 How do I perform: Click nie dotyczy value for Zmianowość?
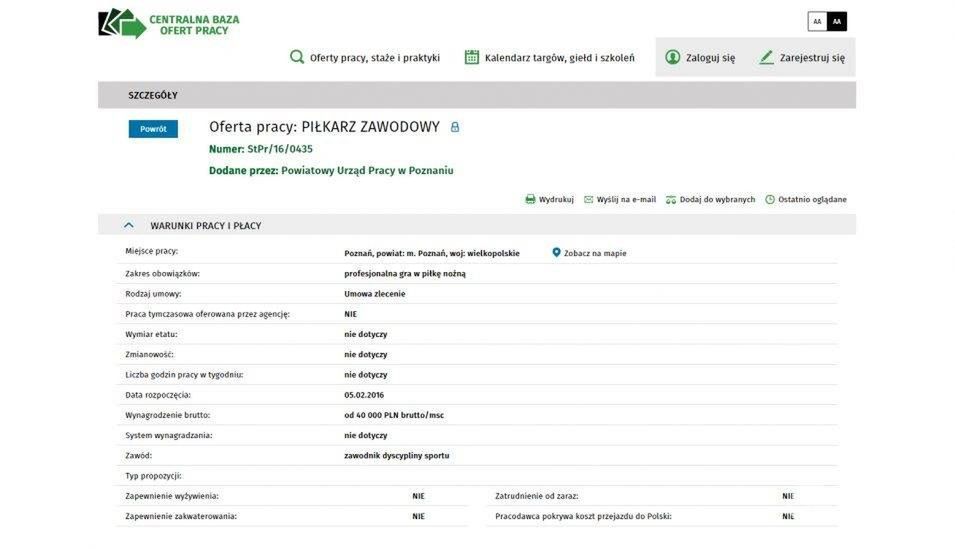coord(365,354)
